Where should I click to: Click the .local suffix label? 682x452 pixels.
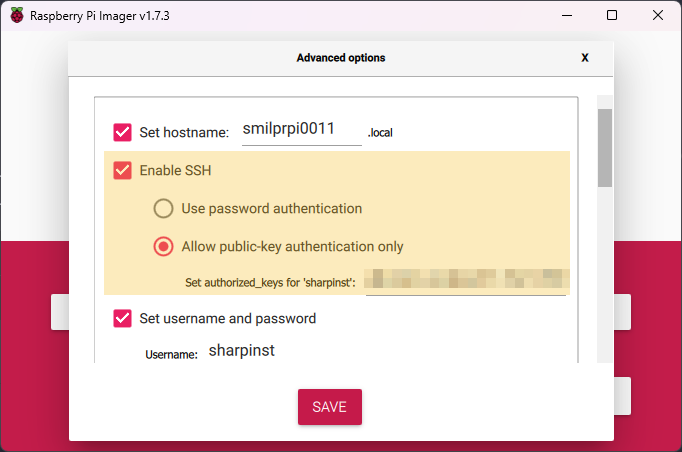click(x=380, y=133)
